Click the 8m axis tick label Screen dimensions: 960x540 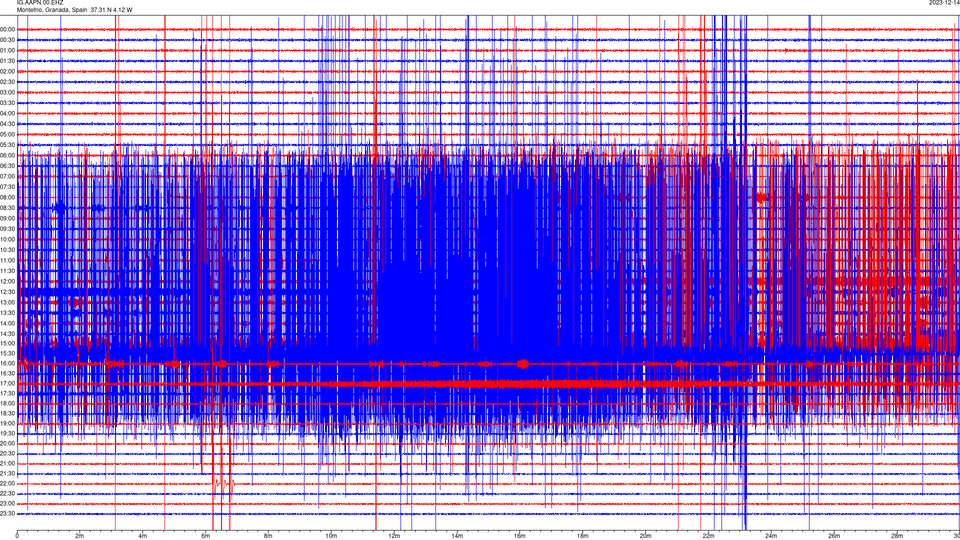[x=268, y=536]
